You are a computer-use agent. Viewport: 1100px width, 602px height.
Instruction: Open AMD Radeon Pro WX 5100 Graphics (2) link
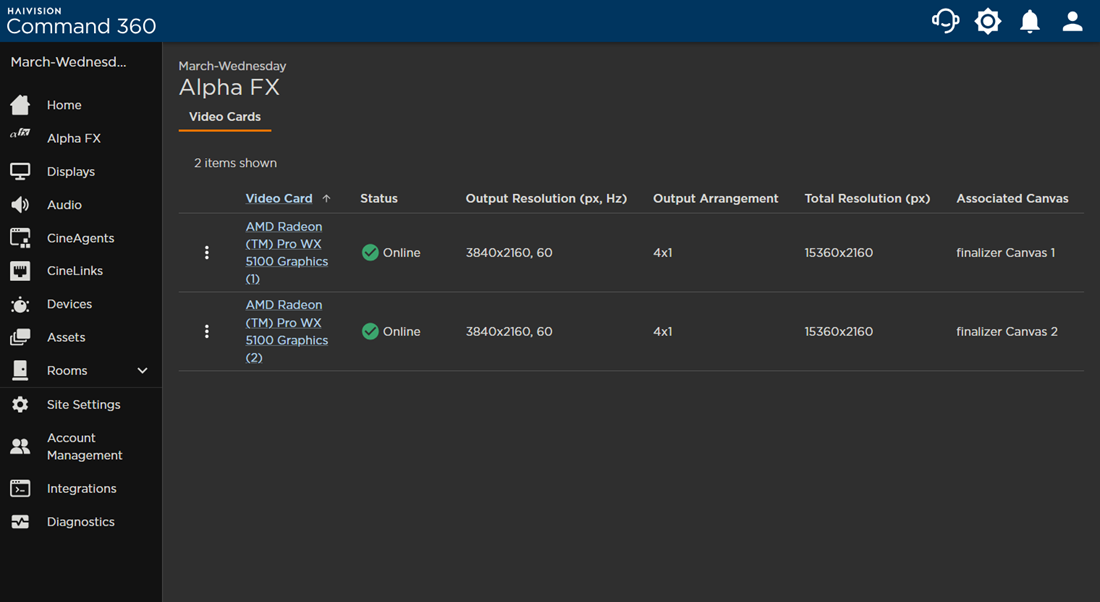tap(286, 331)
